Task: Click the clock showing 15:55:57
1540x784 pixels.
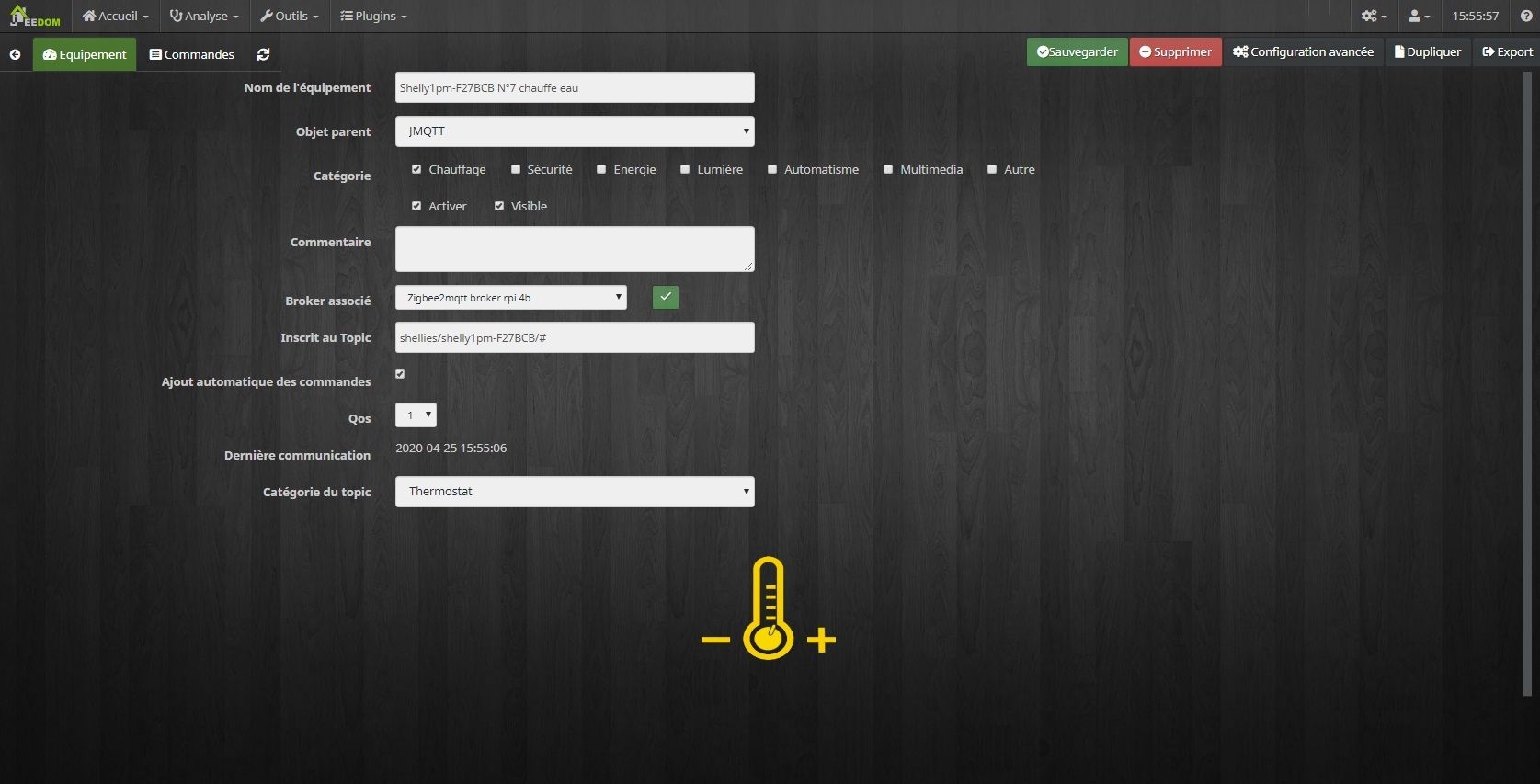Action: pyautogui.click(x=1476, y=16)
